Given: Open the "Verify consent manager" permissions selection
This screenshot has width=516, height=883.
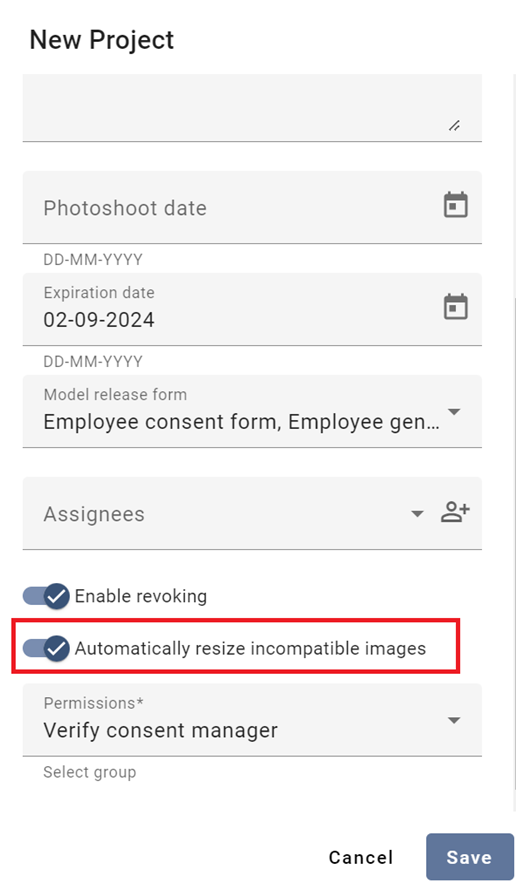Looking at the screenshot, I should click(x=252, y=720).
